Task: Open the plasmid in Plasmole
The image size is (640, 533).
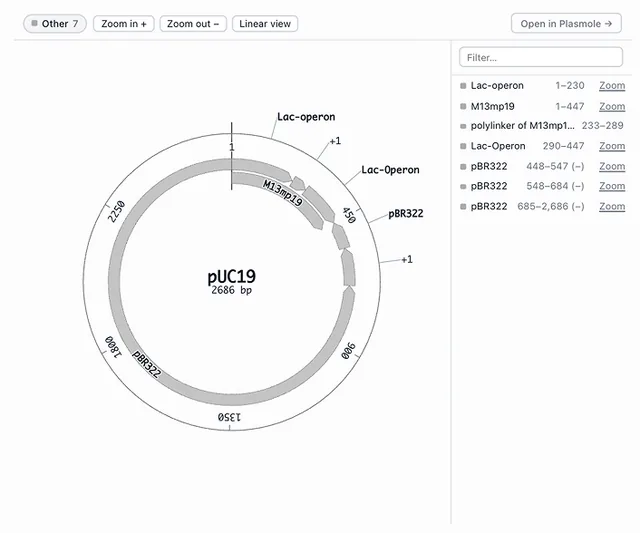Action: [x=566, y=24]
